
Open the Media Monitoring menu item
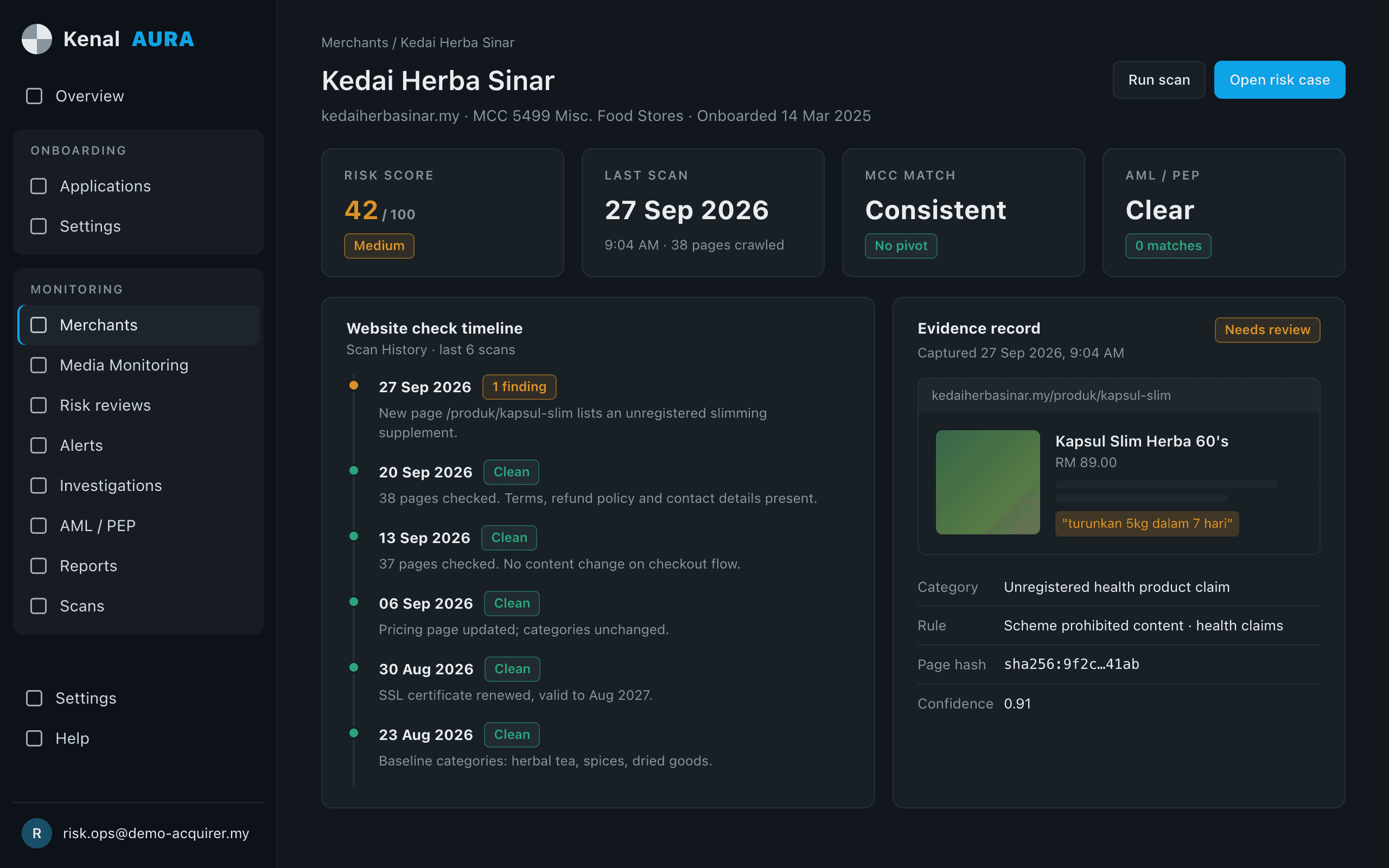(x=138, y=365)
